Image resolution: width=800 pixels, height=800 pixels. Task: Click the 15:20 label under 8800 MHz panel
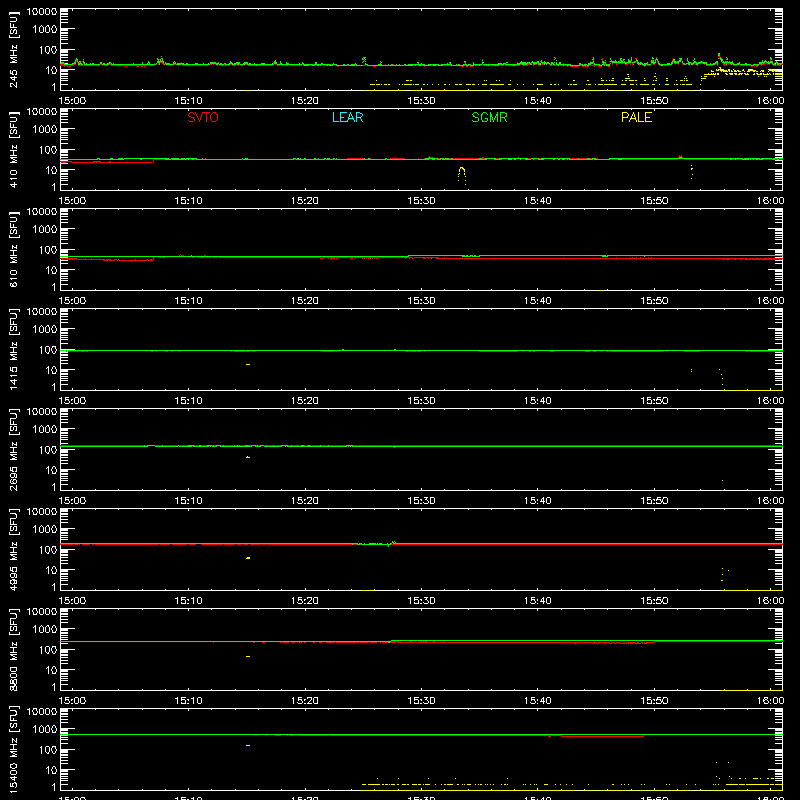[x=305, y=701]
